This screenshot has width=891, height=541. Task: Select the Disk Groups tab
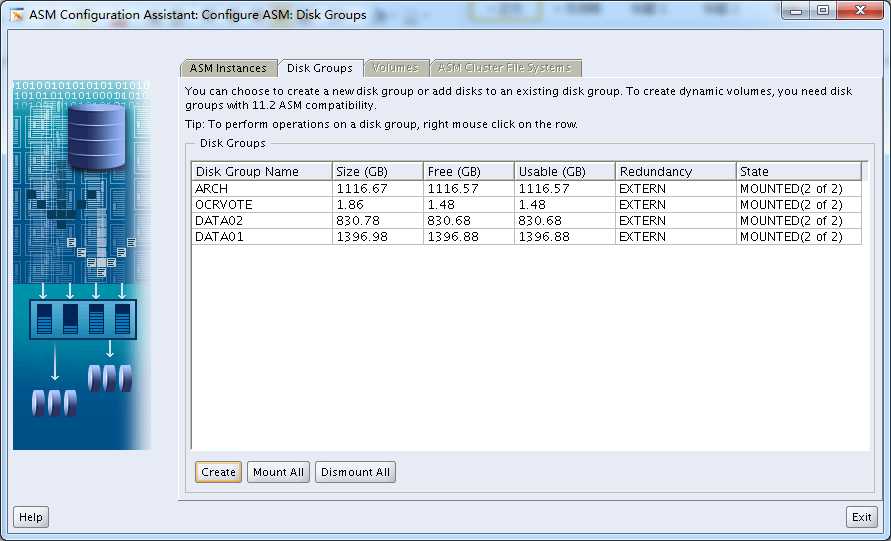pos(320,68)
